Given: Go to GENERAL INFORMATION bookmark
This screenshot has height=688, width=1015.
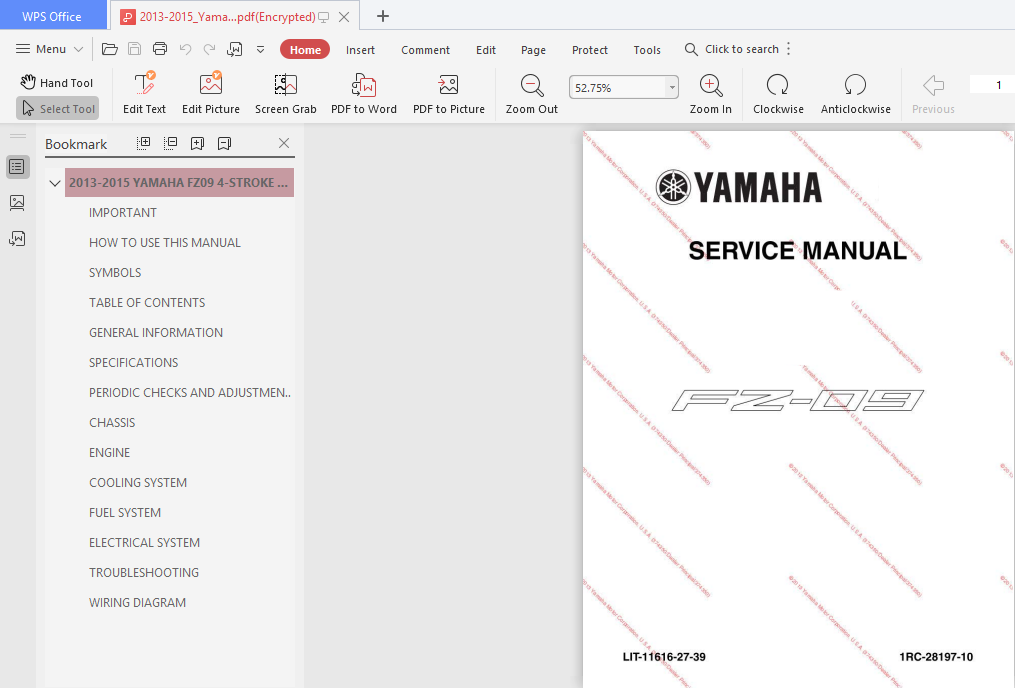Looking at the screenshot, I should tap(156, 333).
